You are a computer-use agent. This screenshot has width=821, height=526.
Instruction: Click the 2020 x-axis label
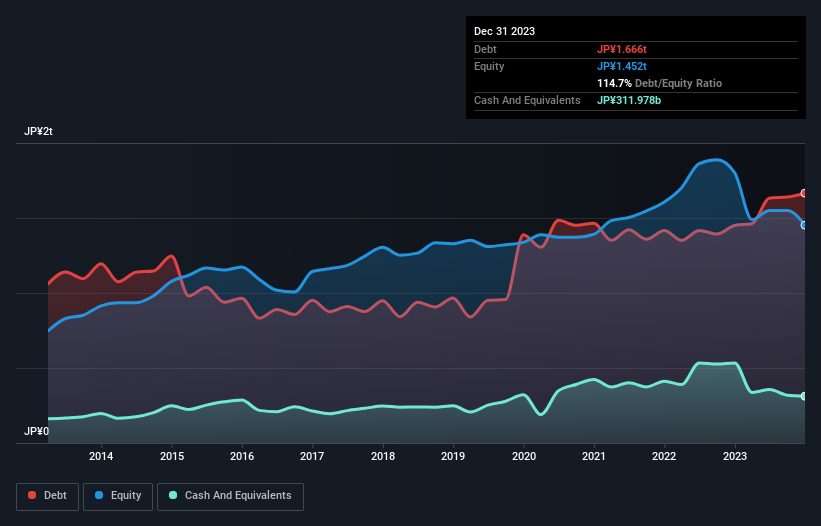pyautogui.click(x=524, y=456)
